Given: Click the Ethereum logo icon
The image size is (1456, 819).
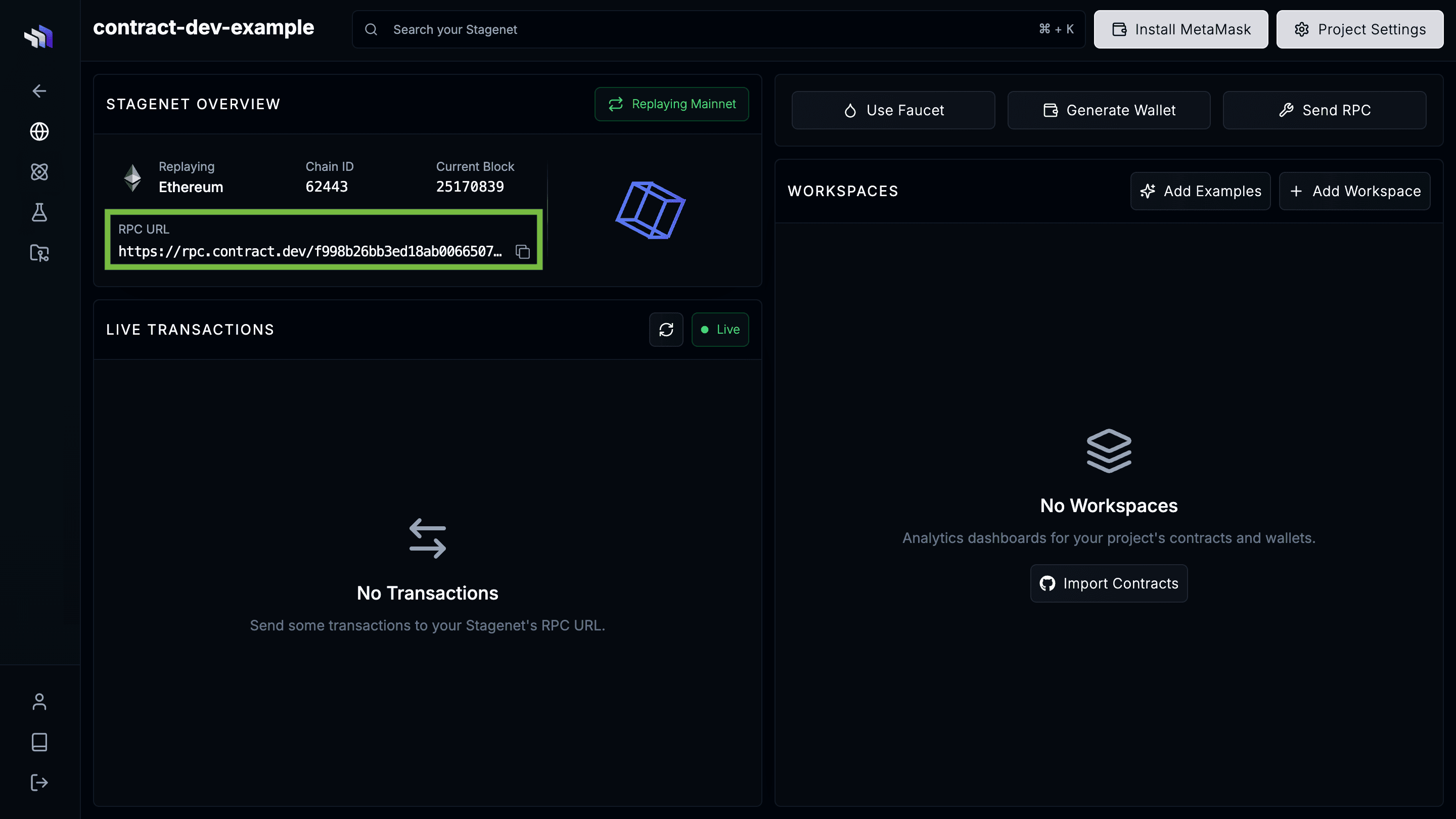Looking at the screenshot, I should (x=132, y=177).
